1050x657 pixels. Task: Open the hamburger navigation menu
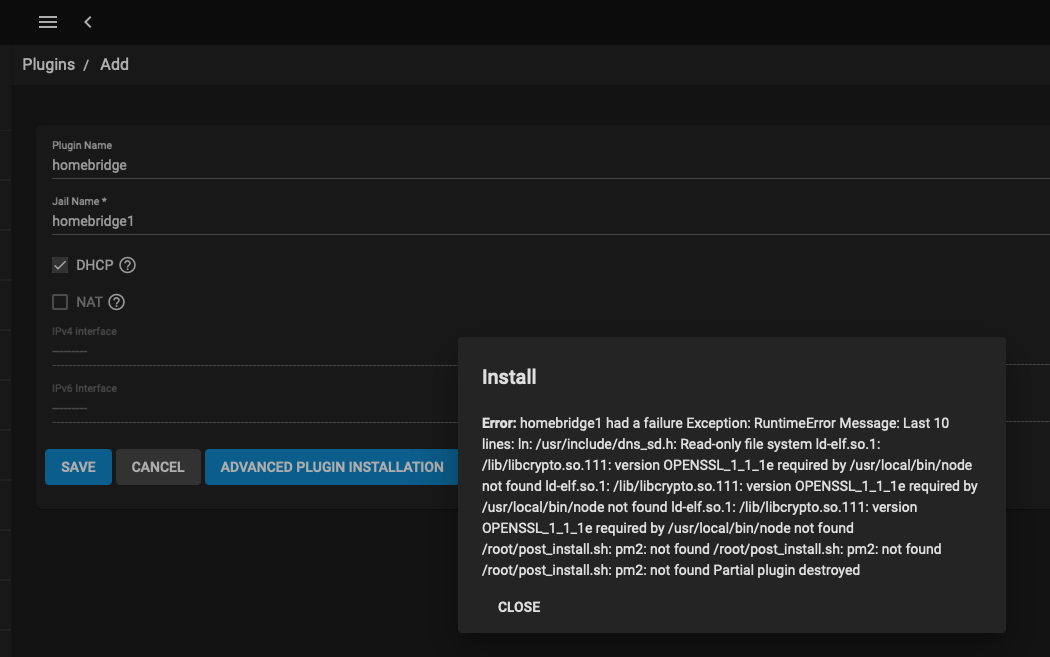click(48, 22)
